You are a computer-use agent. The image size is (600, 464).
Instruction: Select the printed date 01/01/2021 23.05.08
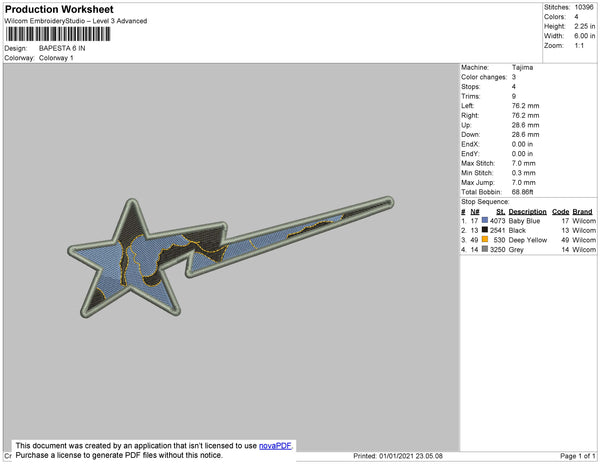411,456
